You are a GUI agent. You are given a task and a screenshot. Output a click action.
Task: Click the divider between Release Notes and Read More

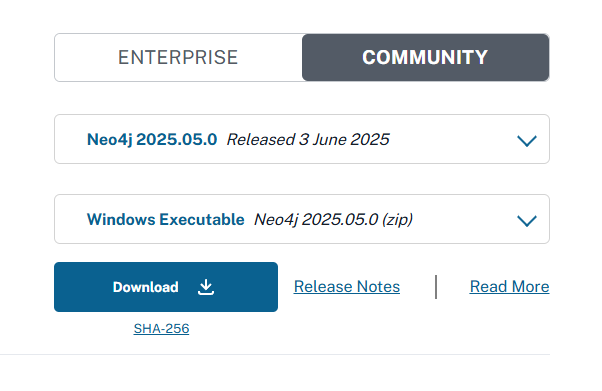pos(436,287)
